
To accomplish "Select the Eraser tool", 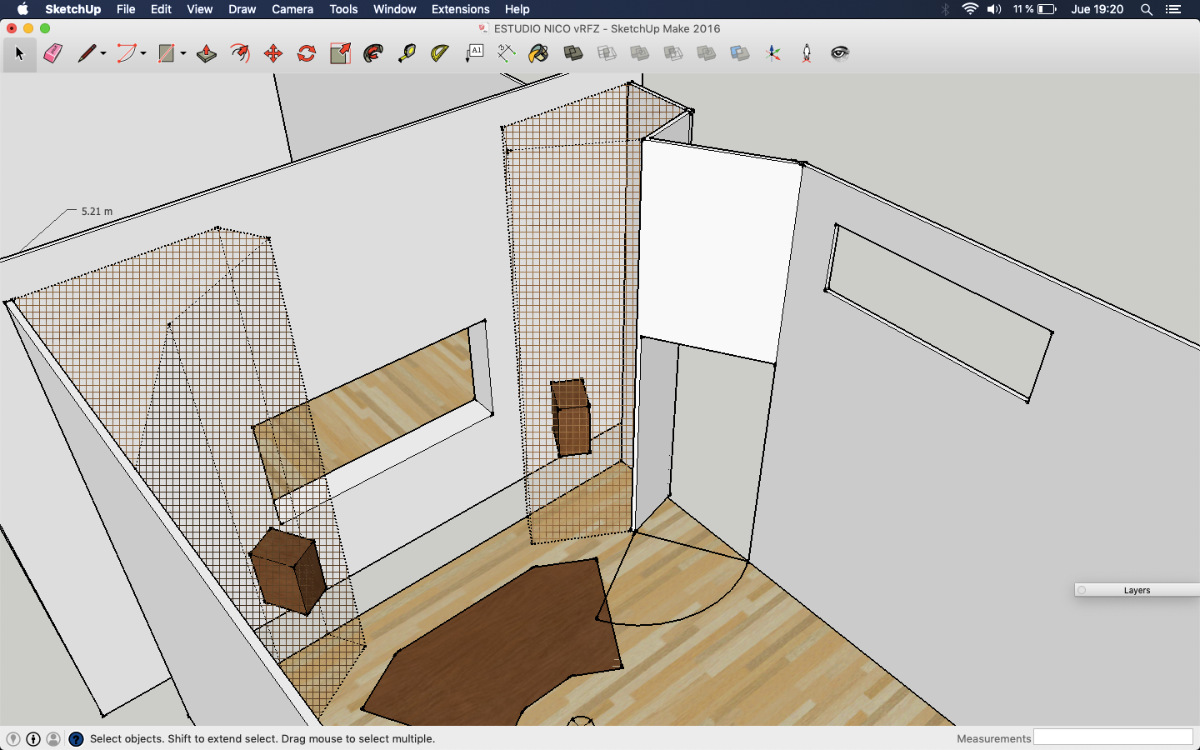I will tap(53, 54).
